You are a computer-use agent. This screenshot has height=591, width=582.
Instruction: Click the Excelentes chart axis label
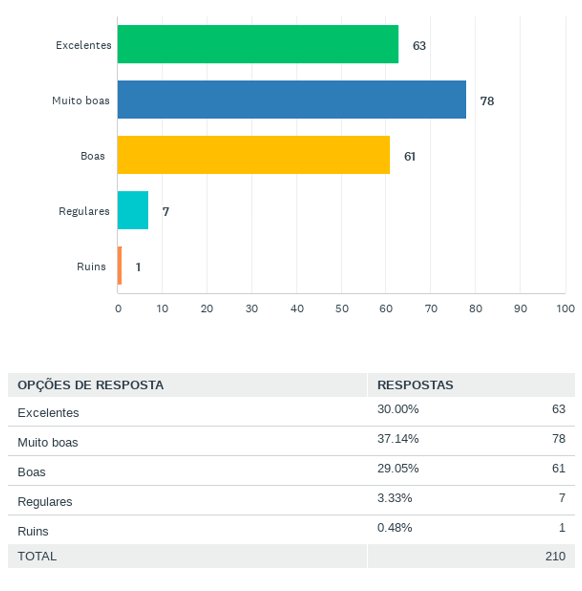(x=84, y=45)
